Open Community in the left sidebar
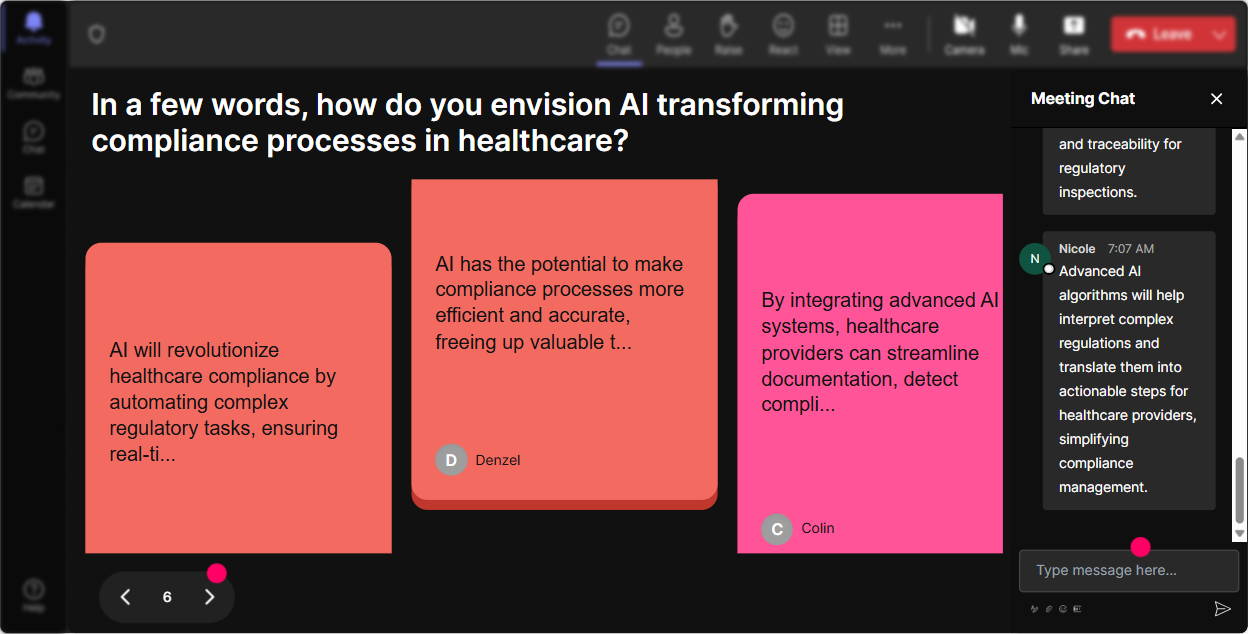The width and height of the screenshot is (1248, 634). click(x=34, y=83)
